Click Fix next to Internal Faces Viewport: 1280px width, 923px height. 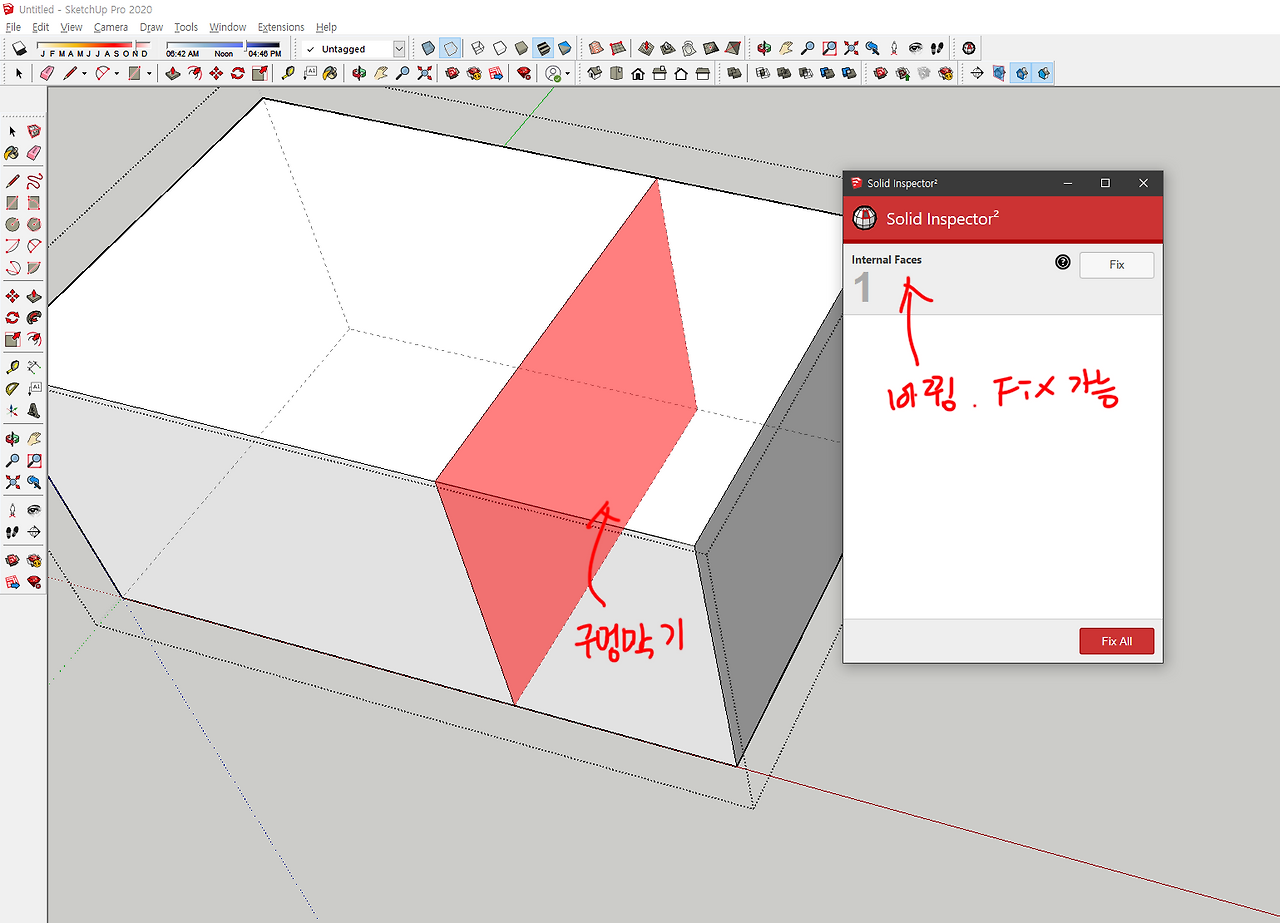[x=1116, y=264]
